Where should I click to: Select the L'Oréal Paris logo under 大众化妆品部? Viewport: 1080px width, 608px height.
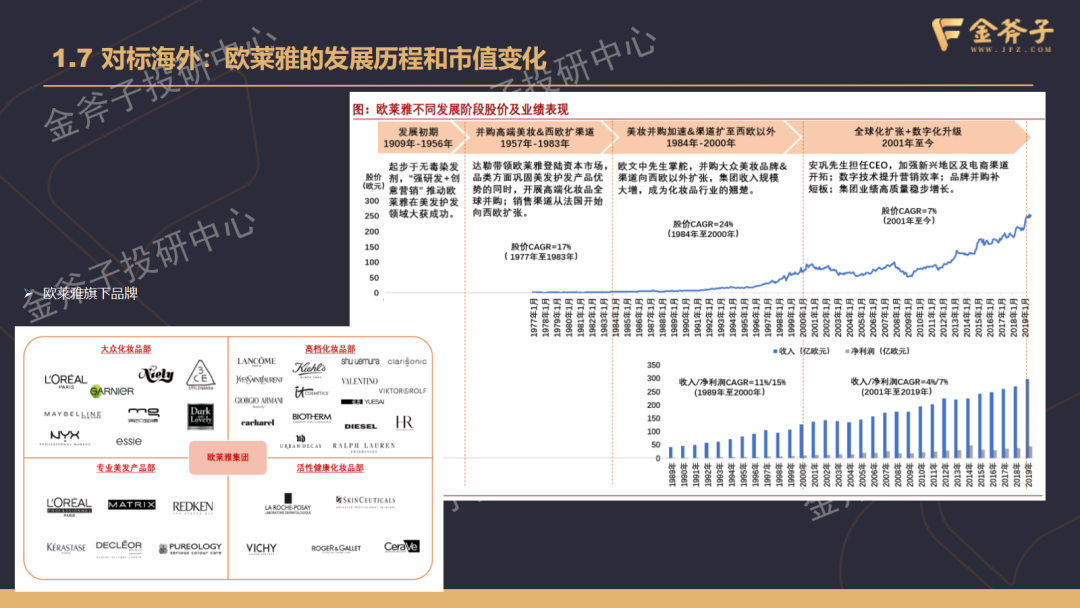[65, 381]
